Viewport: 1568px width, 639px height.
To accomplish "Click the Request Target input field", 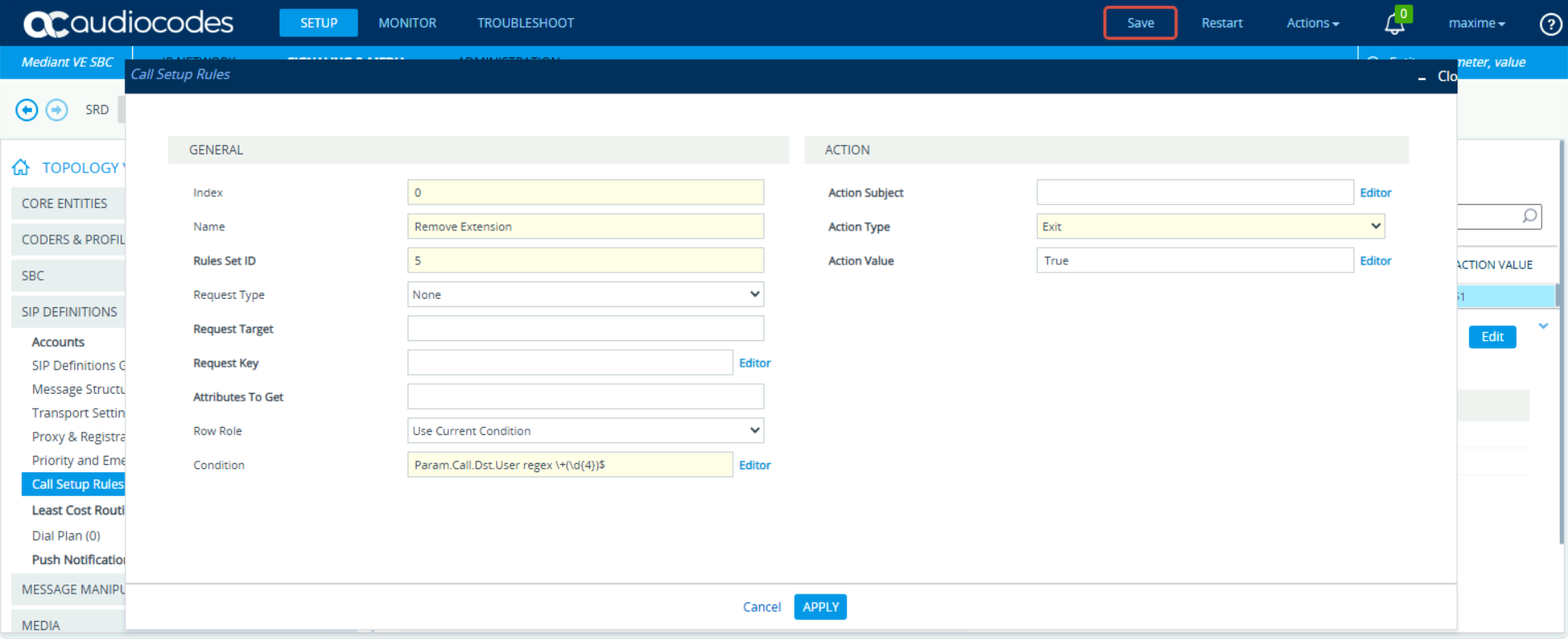I will [585, 329].
